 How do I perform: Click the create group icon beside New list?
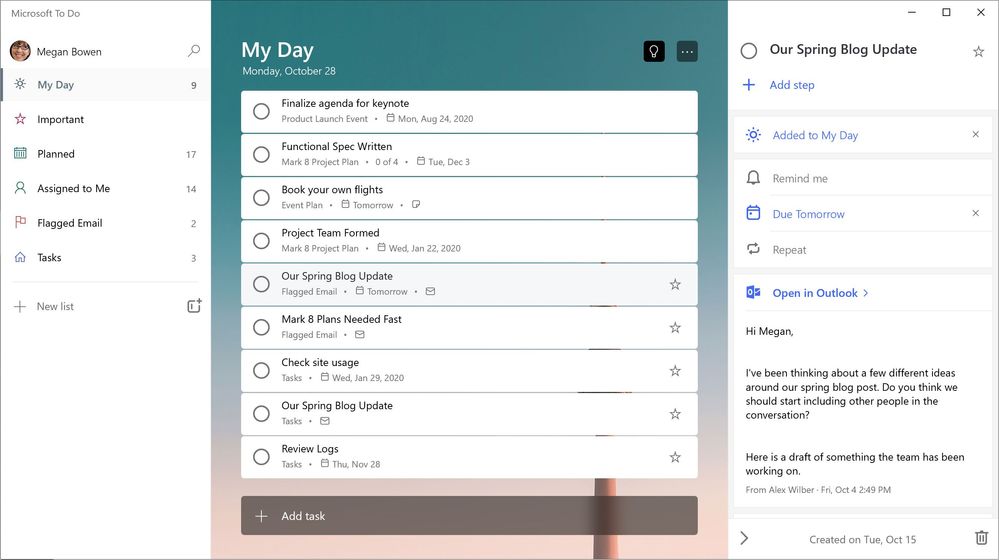(x=194, y=306)
